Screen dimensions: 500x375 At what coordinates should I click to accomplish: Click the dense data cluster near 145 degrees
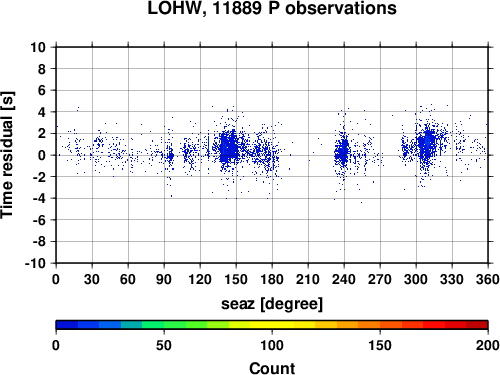[x=229, y=147]
